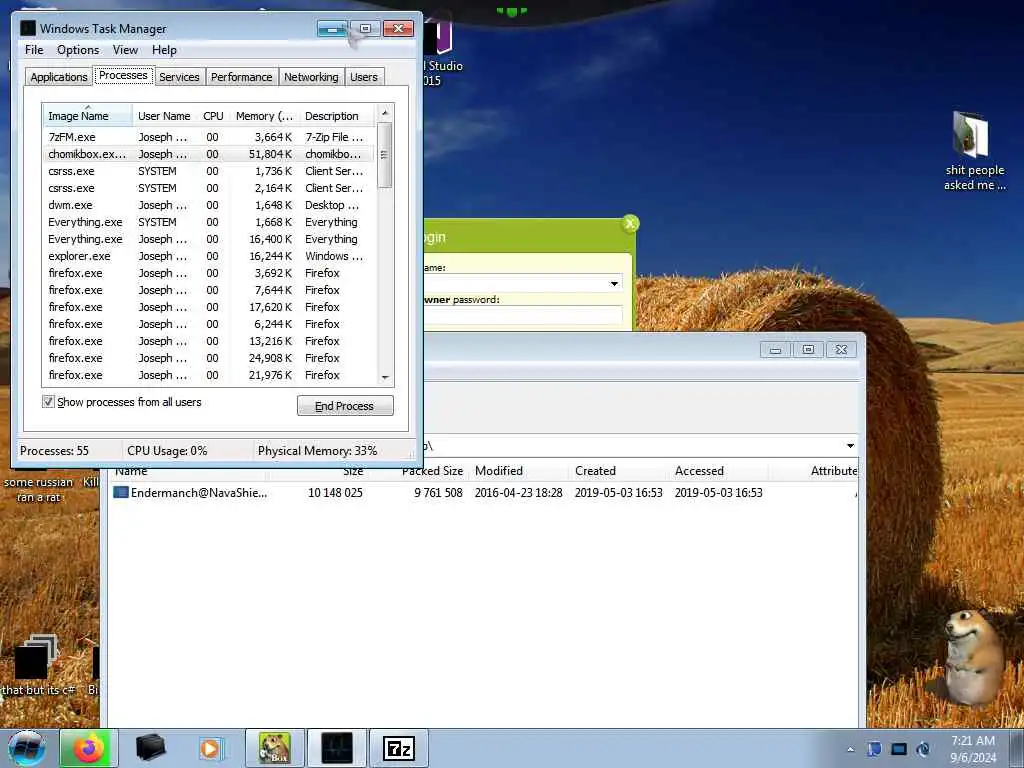Select the Endermanch@NavaShie... file in 7-Zip
The image size is (1024, 768).
click(189, 493)
